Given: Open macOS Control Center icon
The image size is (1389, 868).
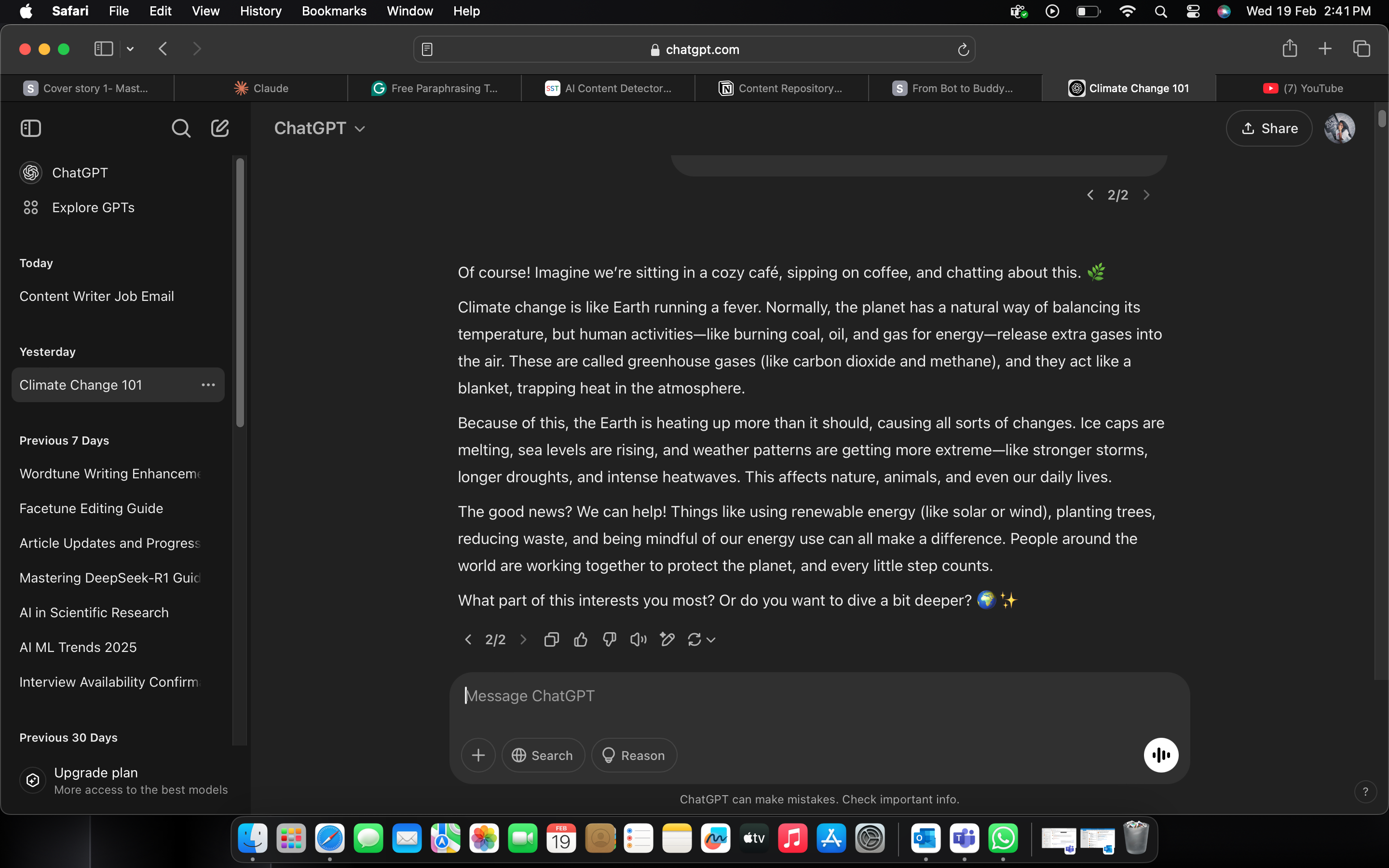Looking at the screenshot, I should point(1193,11).
